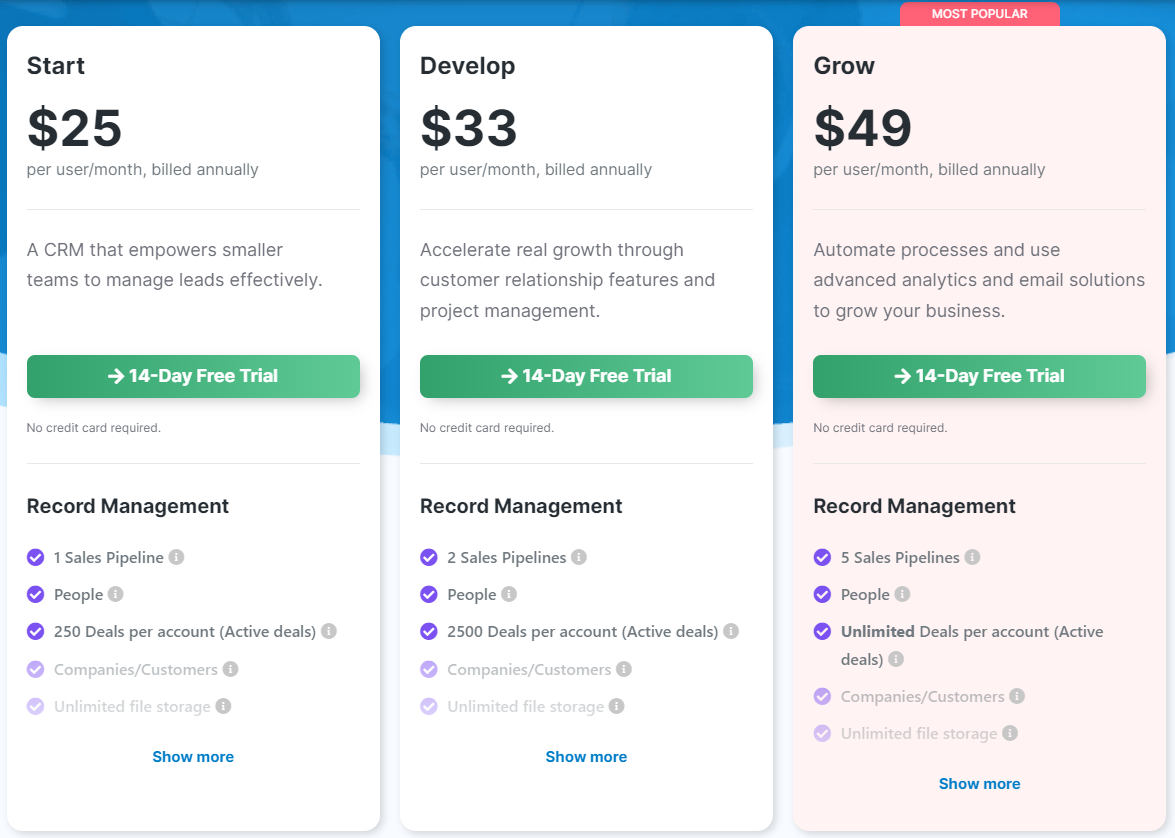The height and width of the screenshot is (838, 1175).
Task: Start 14-Day Free Trial for Grow plan
Action: click(x=979, y=376)
